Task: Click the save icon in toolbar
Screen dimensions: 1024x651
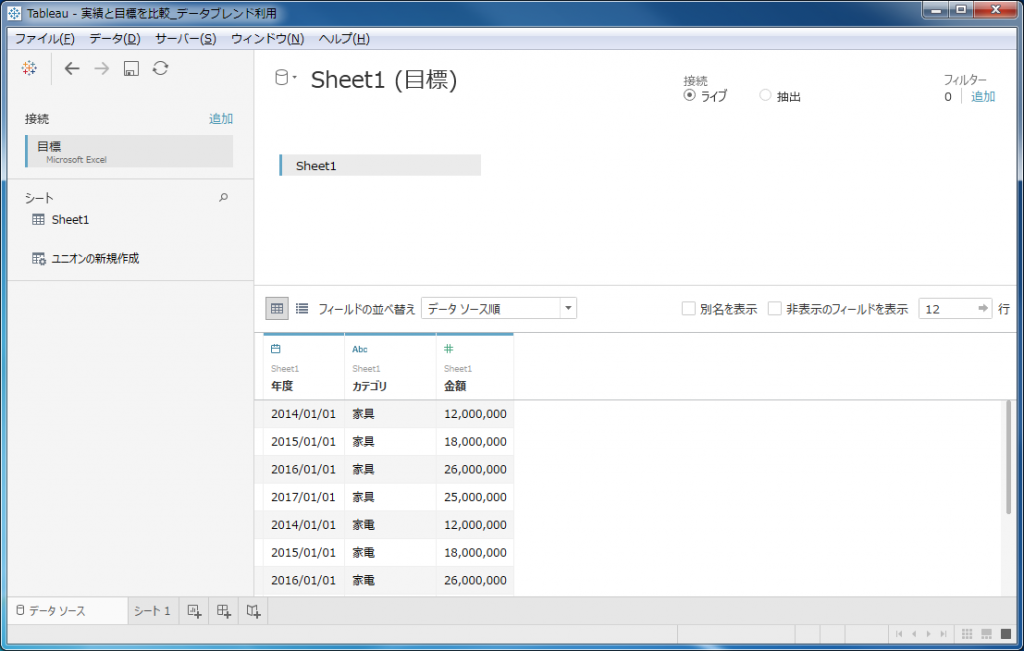Action: [131, 68]
